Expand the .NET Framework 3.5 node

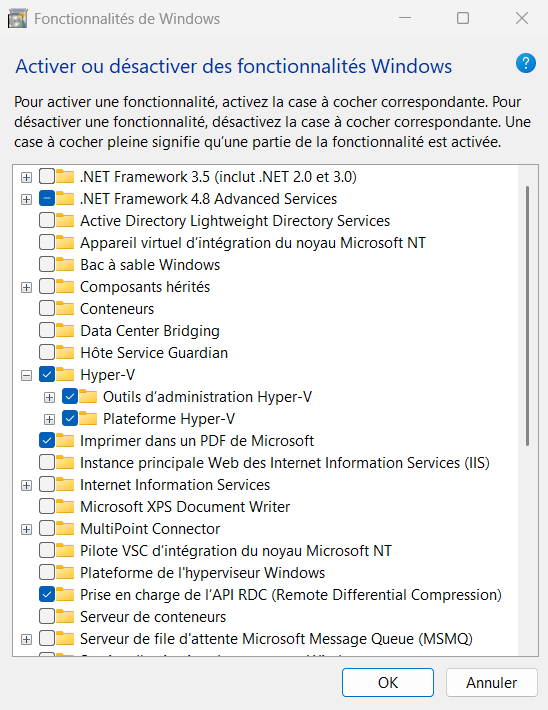[x=26, y=177]
